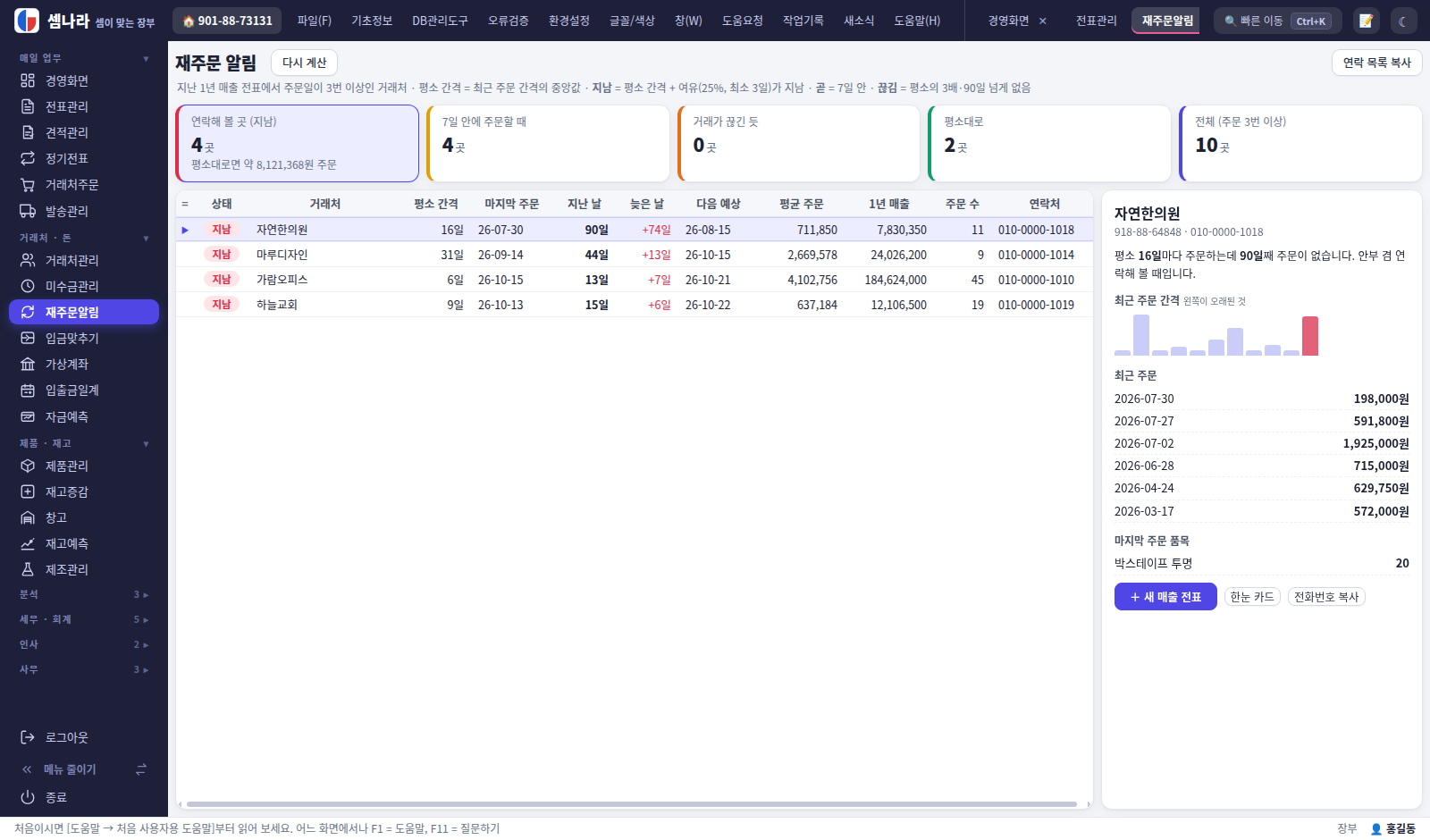This screenshot has width=1430, height=840.
Task: Open 거래처관리 people icon
Action: (28, 260)
